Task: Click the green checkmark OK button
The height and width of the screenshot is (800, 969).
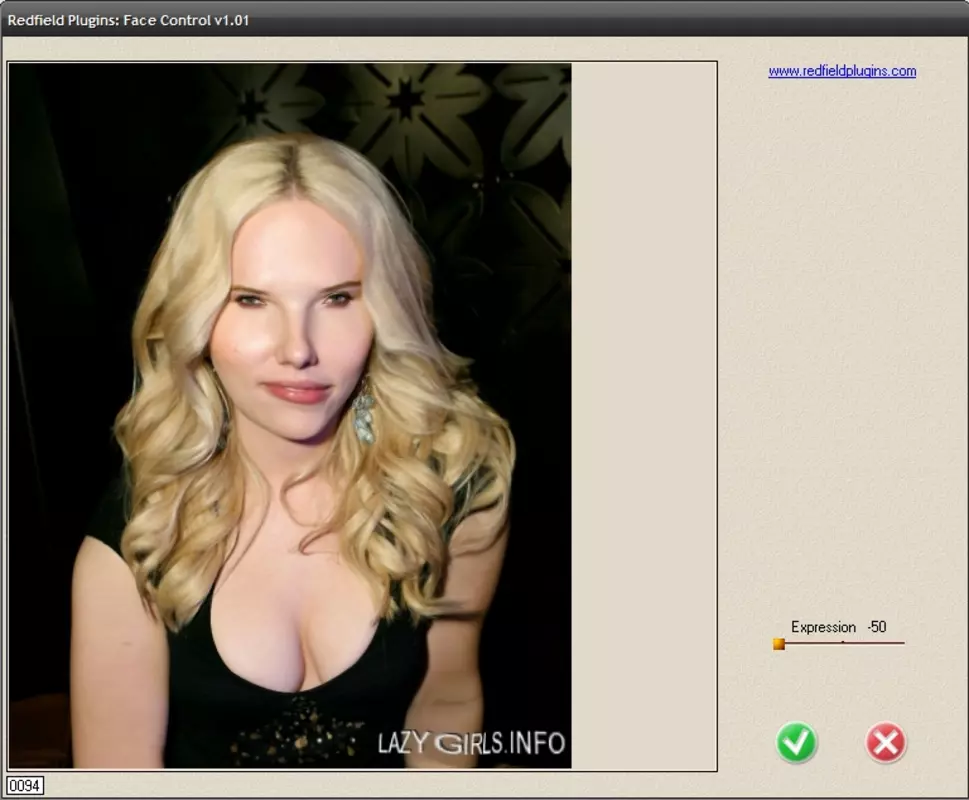Action: (796, 742)
